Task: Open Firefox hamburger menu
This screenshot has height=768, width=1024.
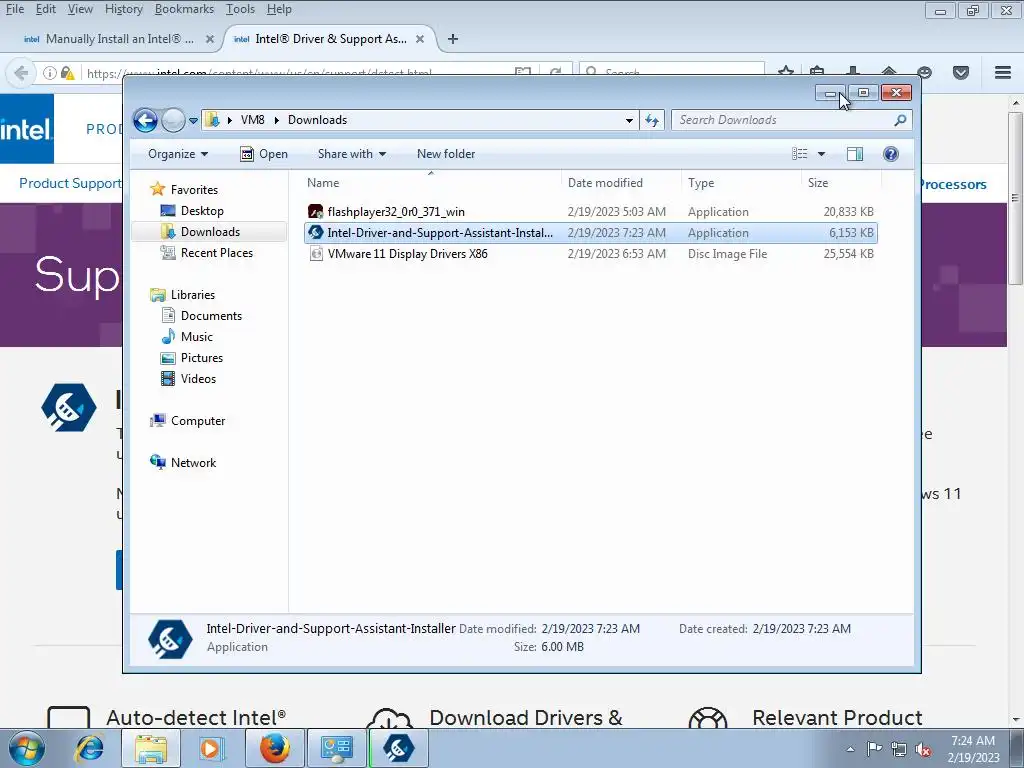Action: click(1003, 72)
